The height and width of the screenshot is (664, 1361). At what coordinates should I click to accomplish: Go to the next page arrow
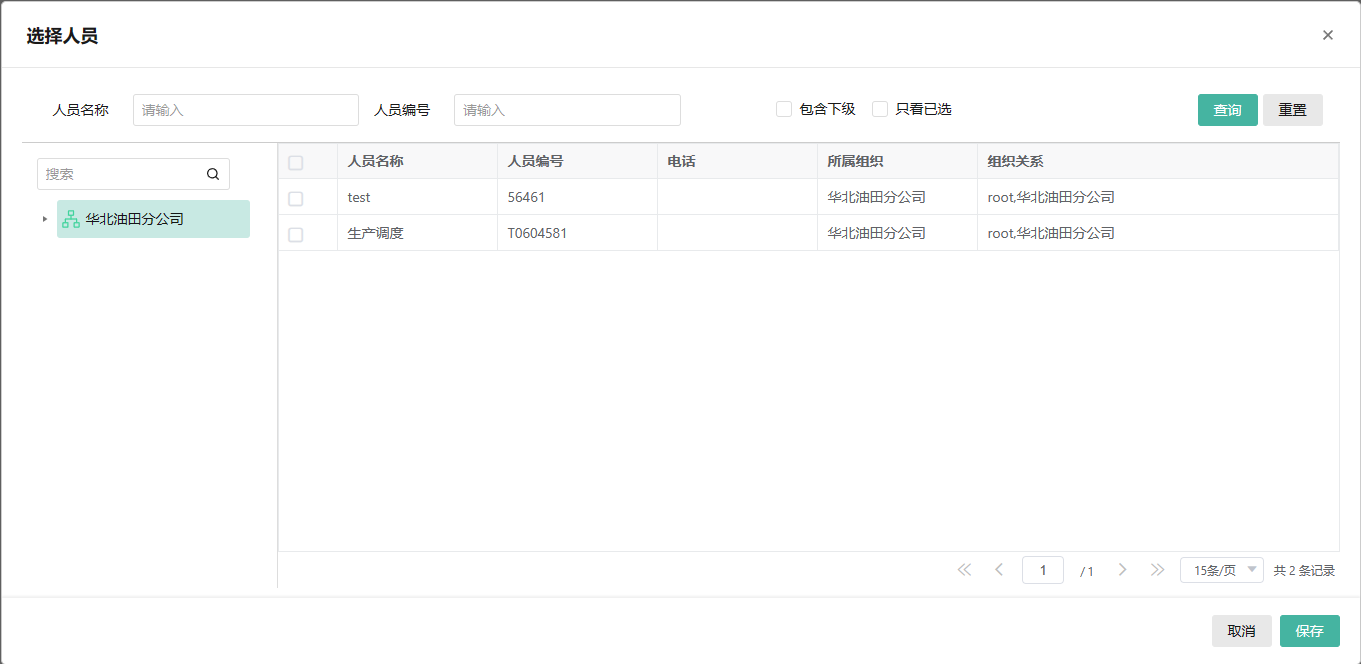coord(1122,570)
